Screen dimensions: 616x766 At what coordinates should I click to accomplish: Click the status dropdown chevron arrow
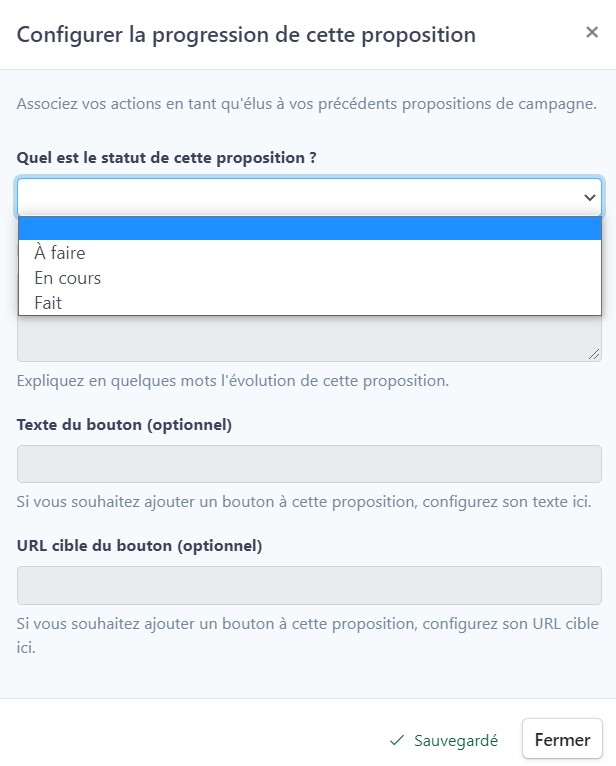coord(590,198)
